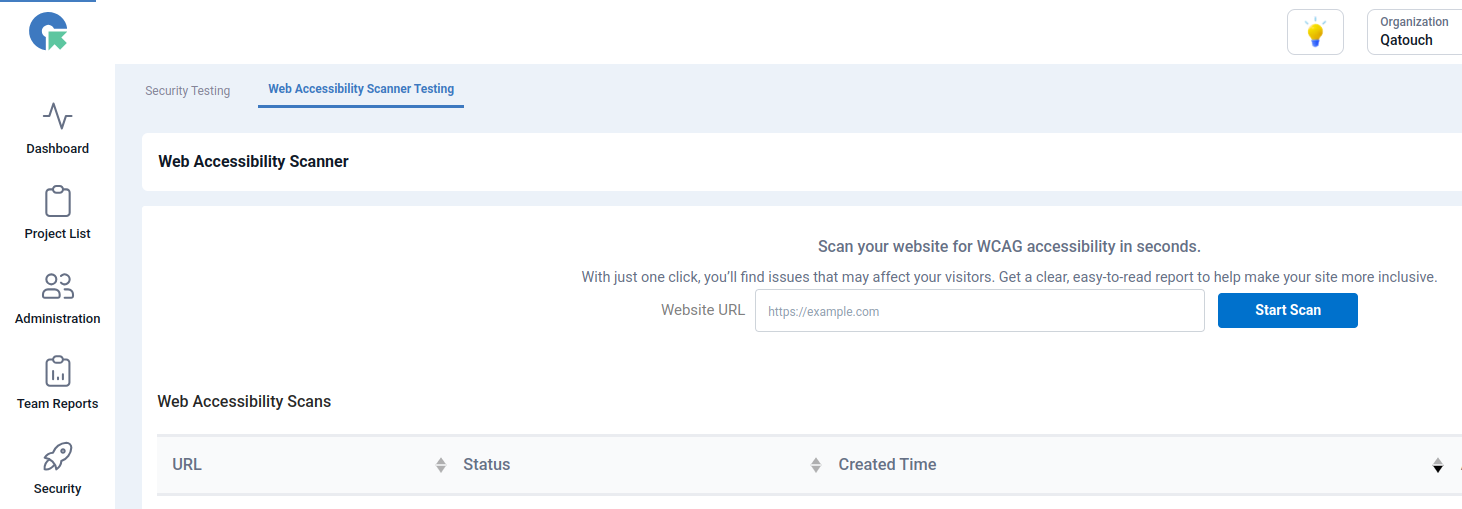Toggle sort arrows on URL column
Viewport: 1462px width, 509px height.
(x=441, y=465)
